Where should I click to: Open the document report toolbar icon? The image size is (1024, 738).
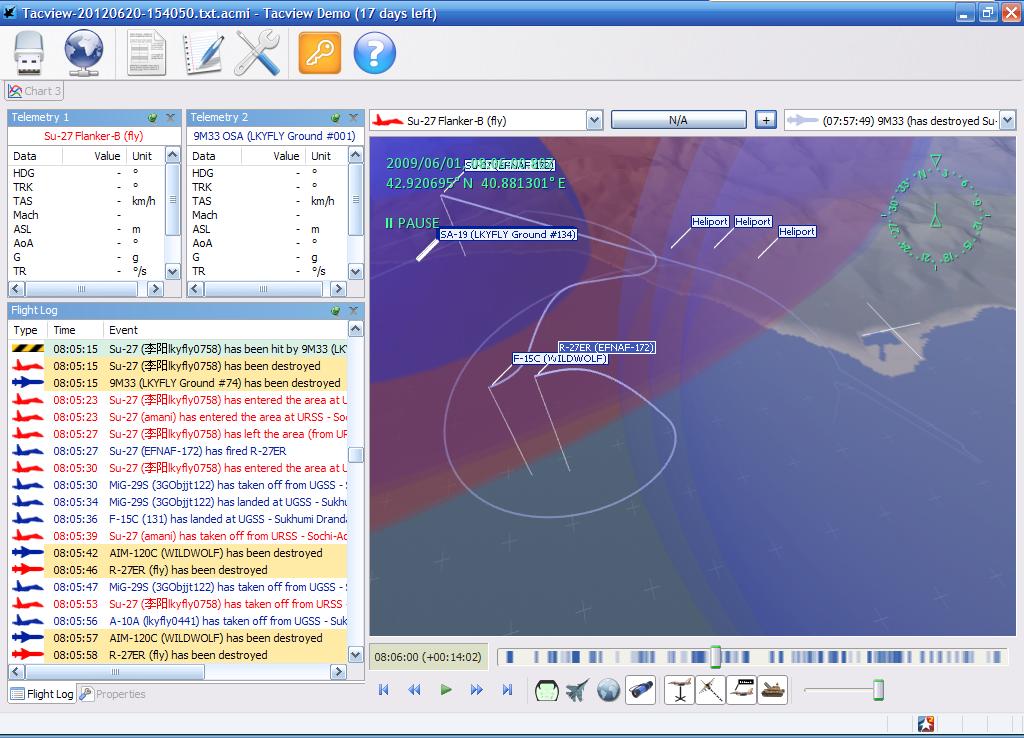146,53
